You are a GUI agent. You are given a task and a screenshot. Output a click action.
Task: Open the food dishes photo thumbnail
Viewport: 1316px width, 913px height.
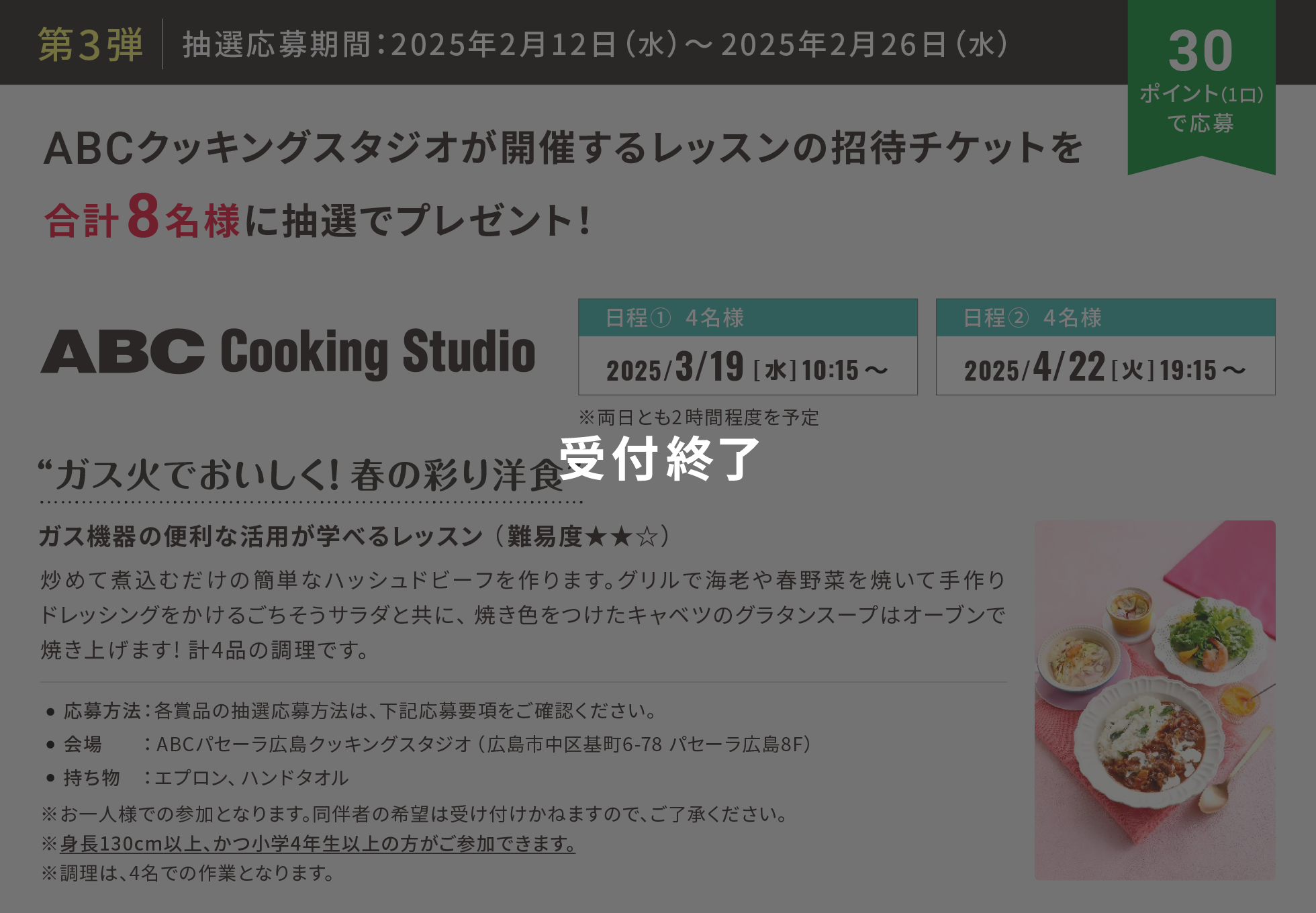(1155, 700)
